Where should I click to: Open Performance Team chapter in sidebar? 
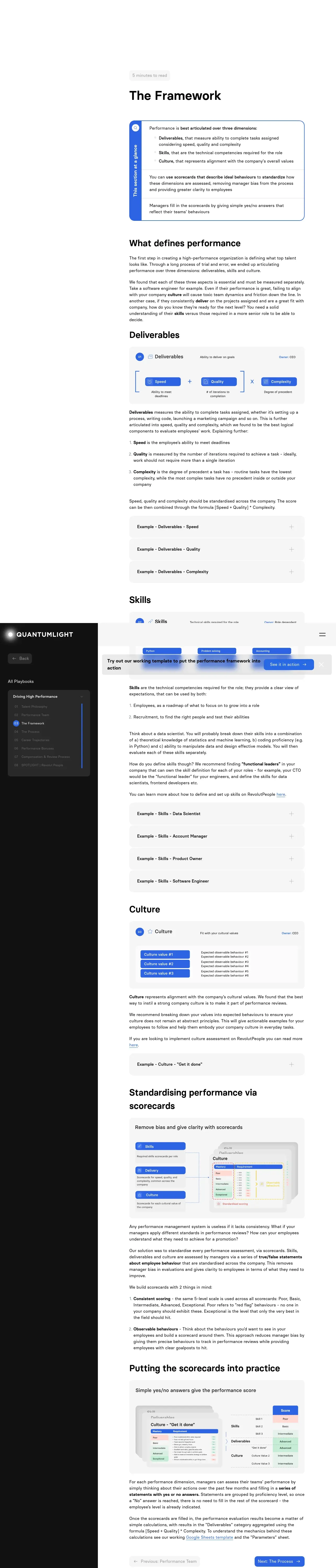pos(35,715)
